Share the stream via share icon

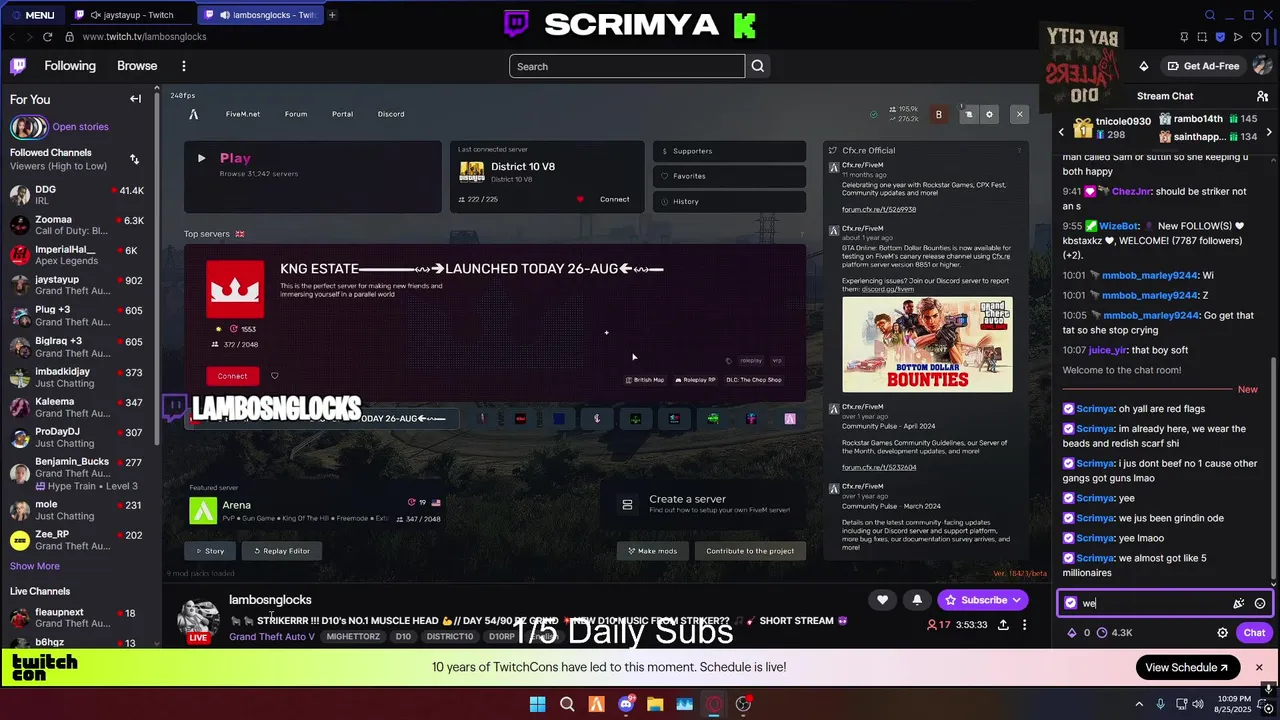pos(1003,625)
